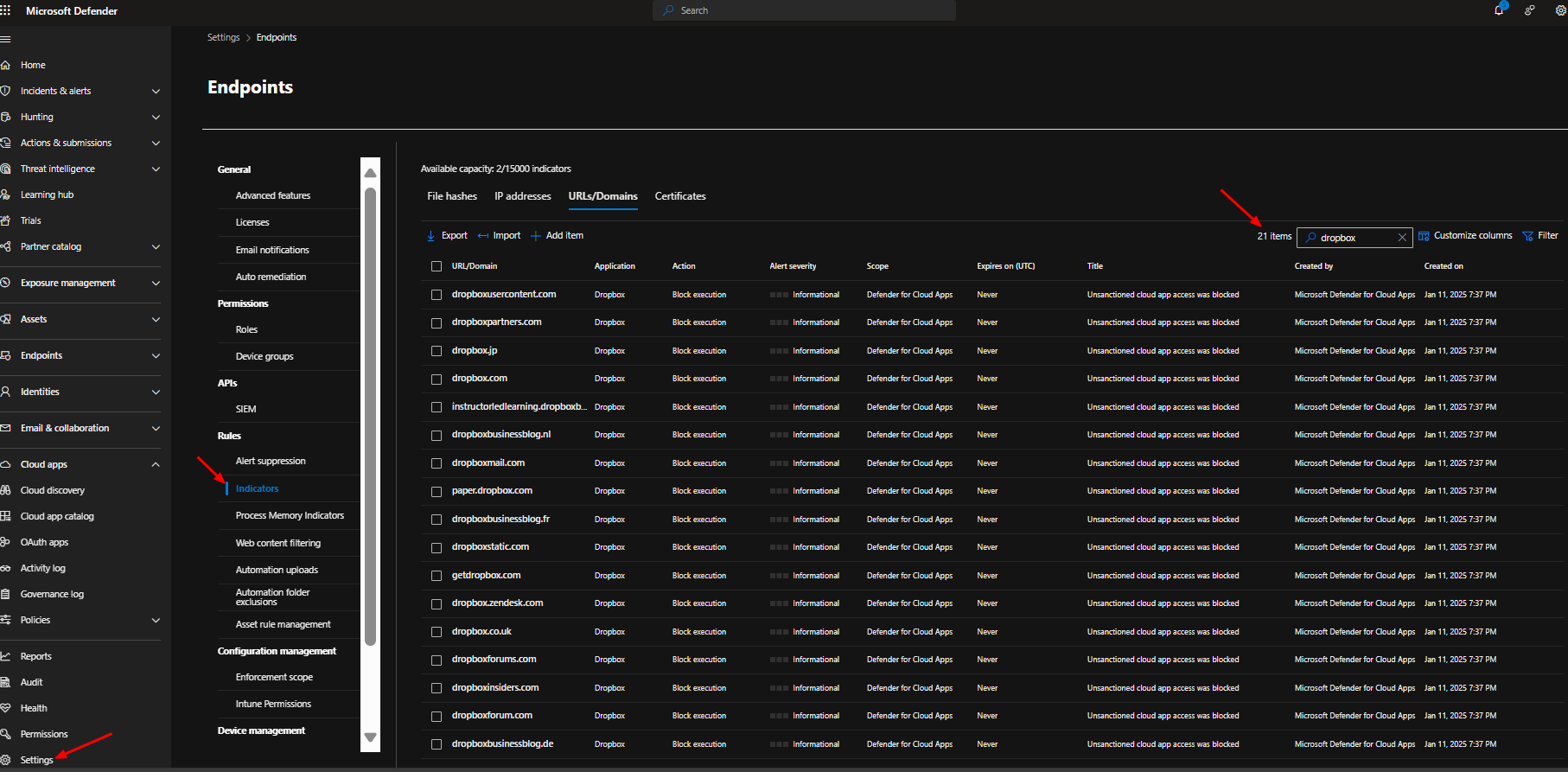1568x772 pixels.
Task: Click the Permissions key icon in sidebar
Action: (x=5, y=734)
